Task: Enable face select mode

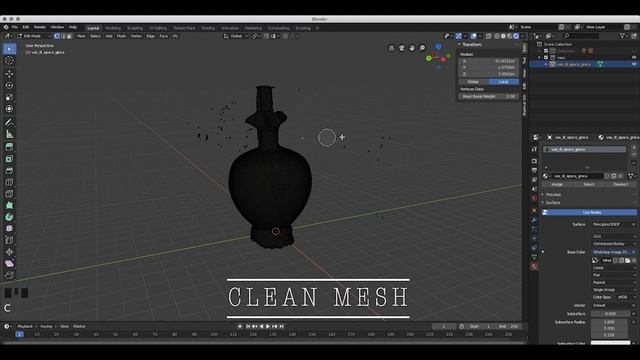Action: pos(69,36)
